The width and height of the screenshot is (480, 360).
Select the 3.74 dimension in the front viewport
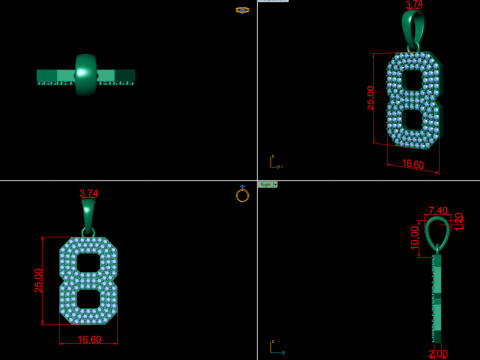[89, 193]
